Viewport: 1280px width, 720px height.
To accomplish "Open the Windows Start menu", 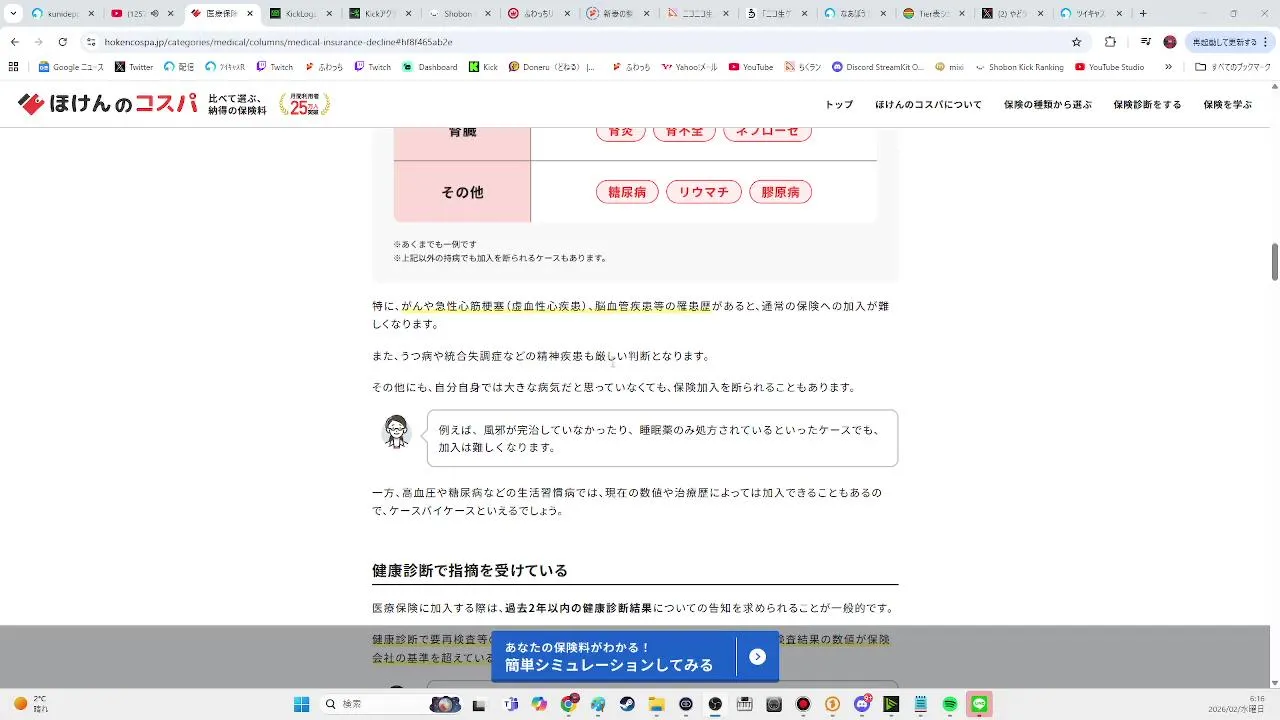I will click(x=301, y=704).
